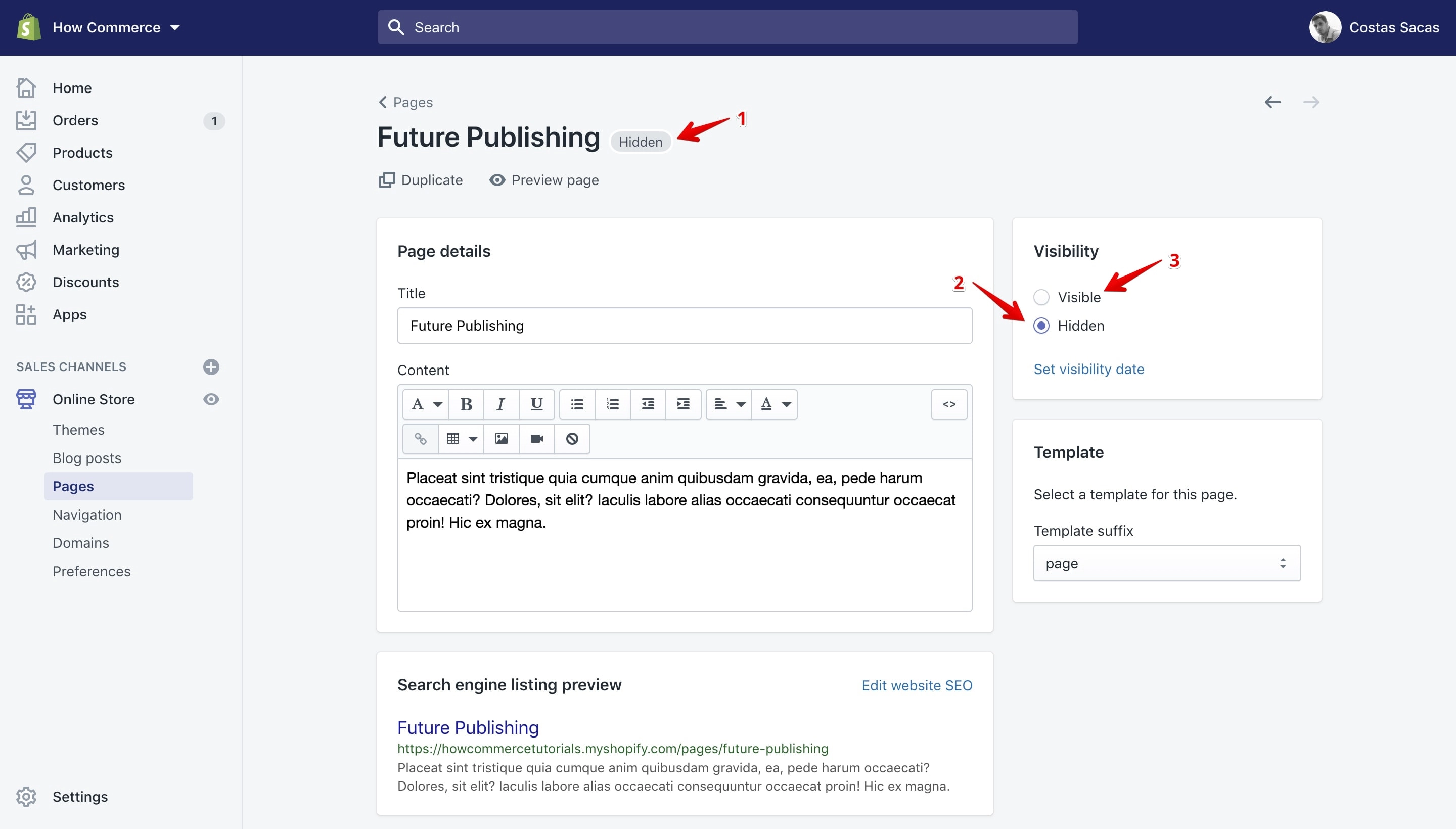The width and height of the screenshot is (1456, 829).
Task: Click Set visibility date link
Action: (x=1089, y=369)
